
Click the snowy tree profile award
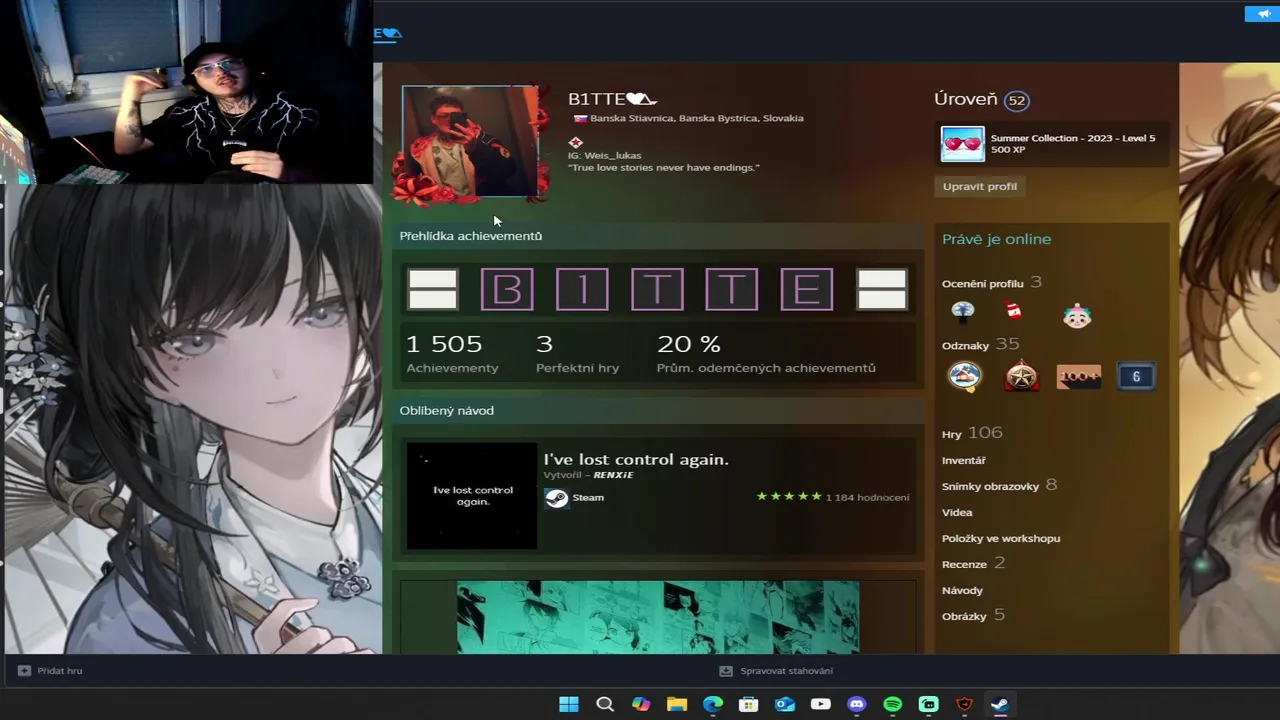[963, 312]
